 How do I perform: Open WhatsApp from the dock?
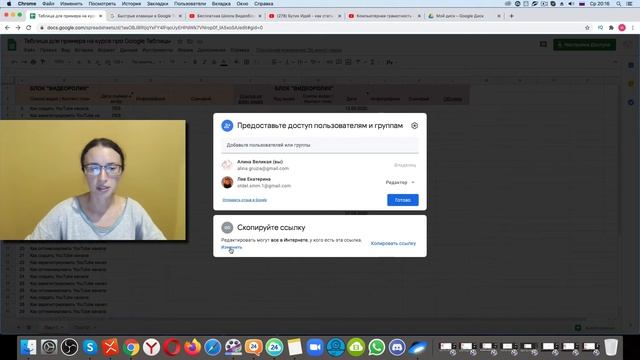point(376,347)
